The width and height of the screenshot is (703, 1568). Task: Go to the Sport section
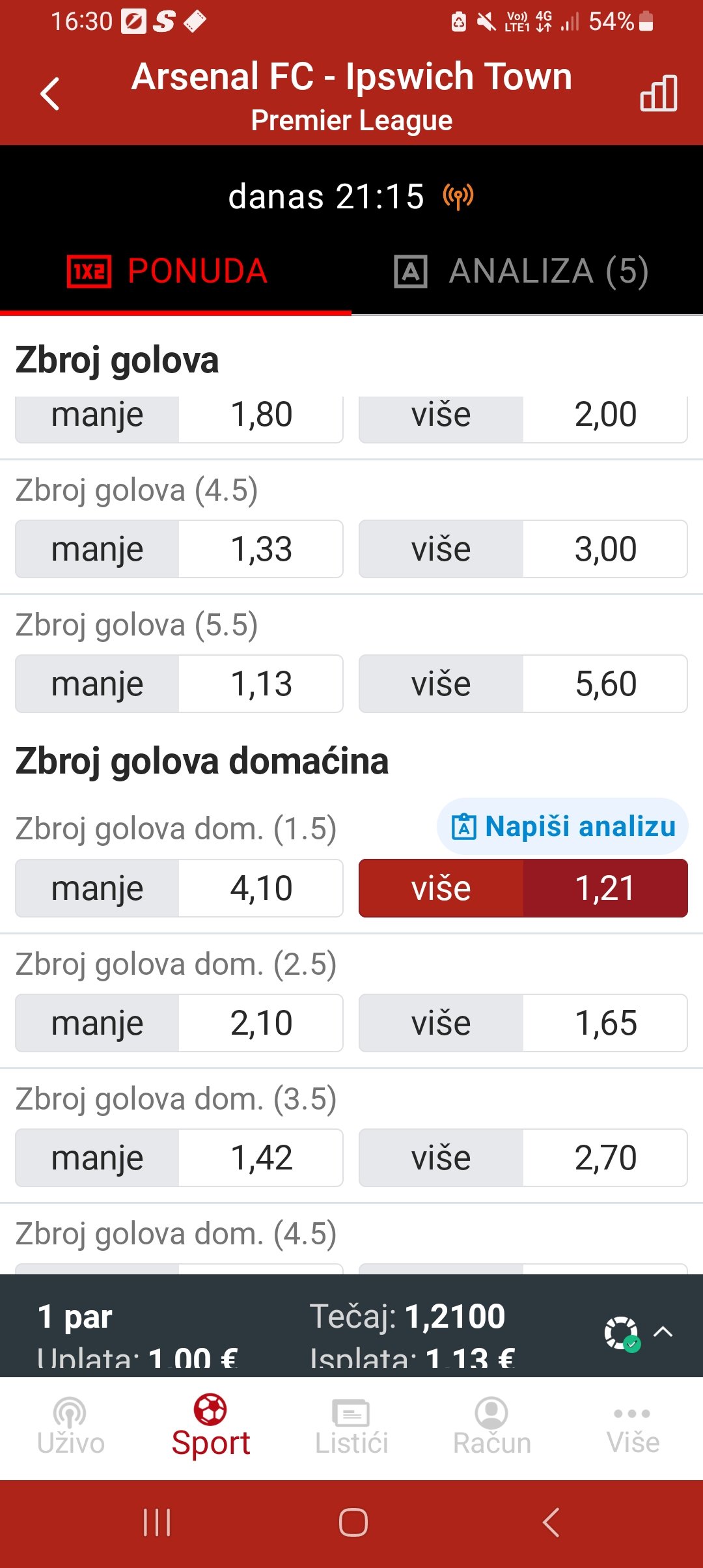coord(210,1427)
